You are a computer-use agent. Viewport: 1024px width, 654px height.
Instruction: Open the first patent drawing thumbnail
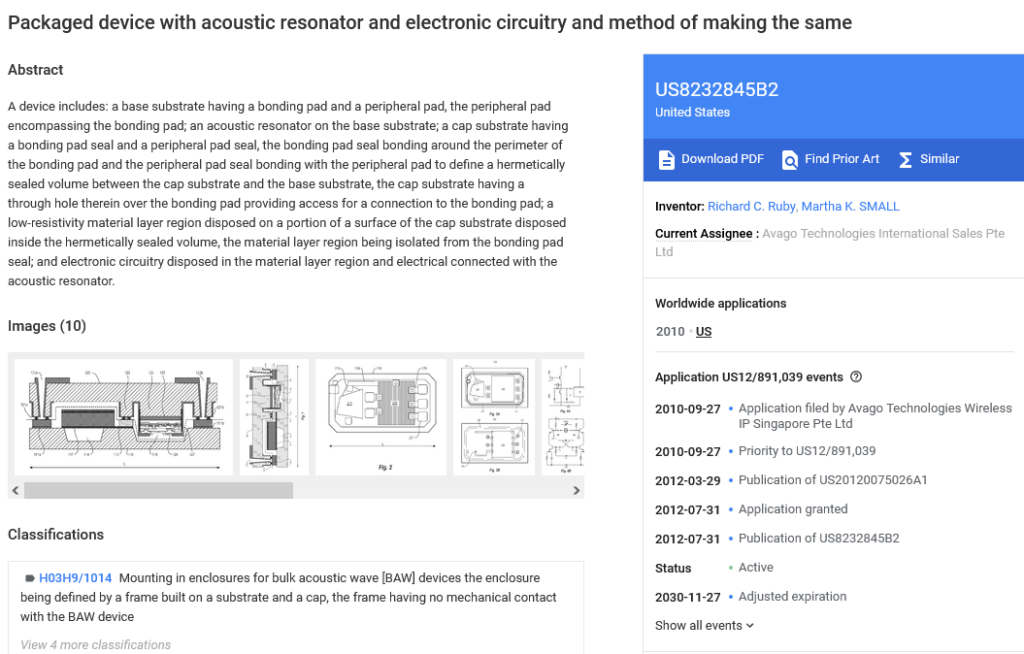click(x=124, y=417)
